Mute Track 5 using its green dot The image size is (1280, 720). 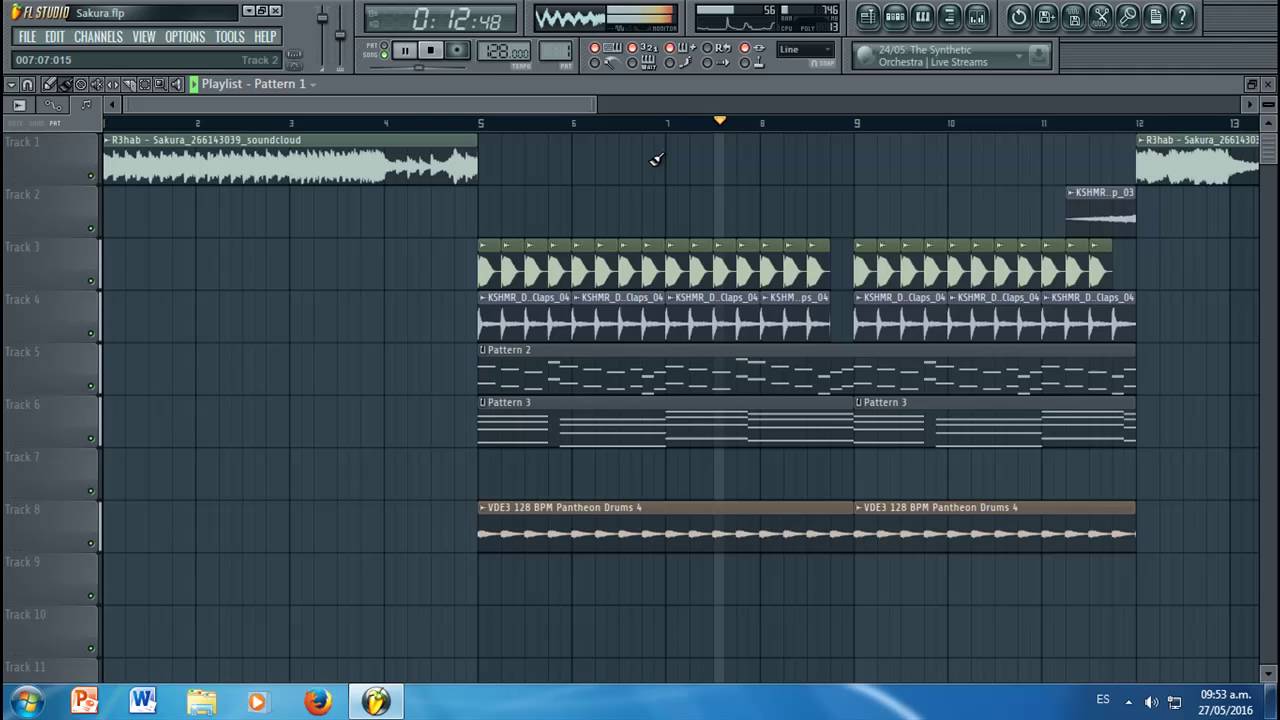[x=91, y=386]
